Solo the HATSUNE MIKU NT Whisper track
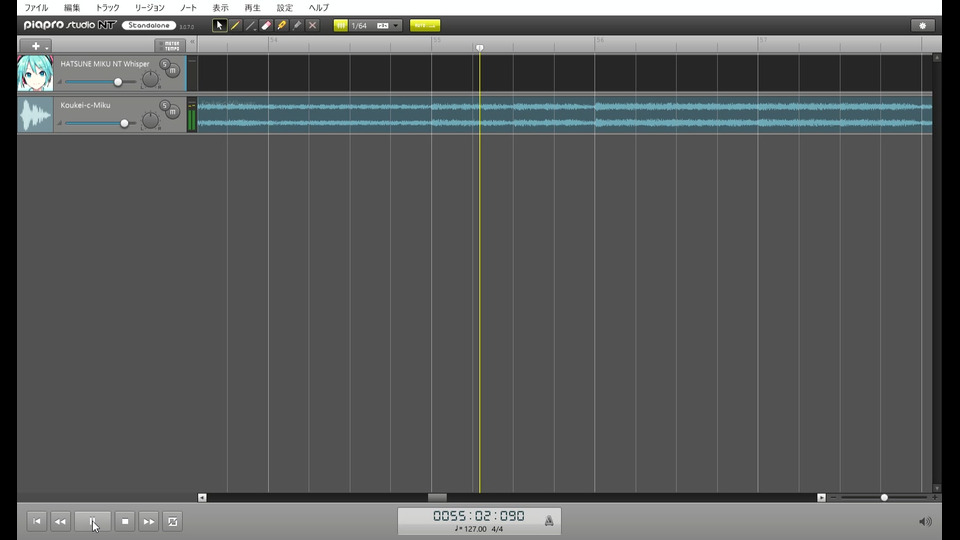Image resolution: width=960 pixels, height=540 pixels. coord(164,64)
